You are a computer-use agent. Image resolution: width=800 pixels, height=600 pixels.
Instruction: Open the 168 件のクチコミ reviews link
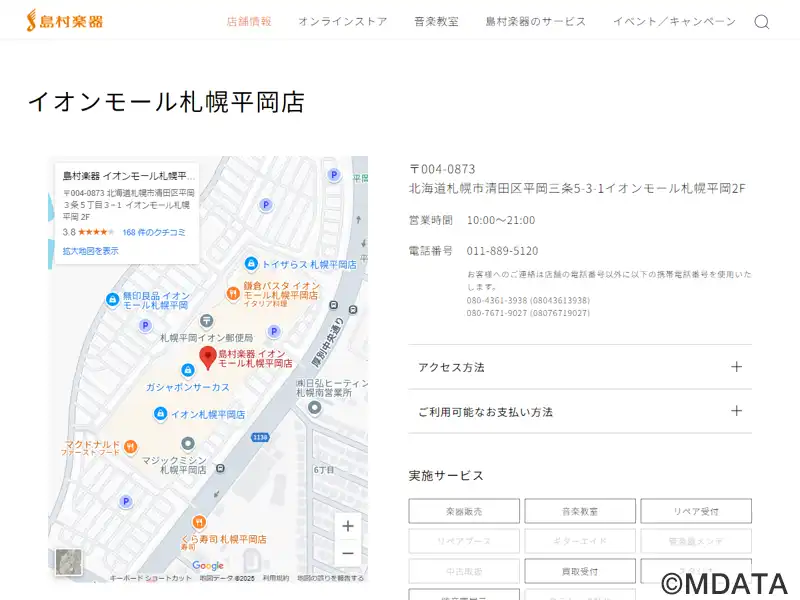point(154,232)
